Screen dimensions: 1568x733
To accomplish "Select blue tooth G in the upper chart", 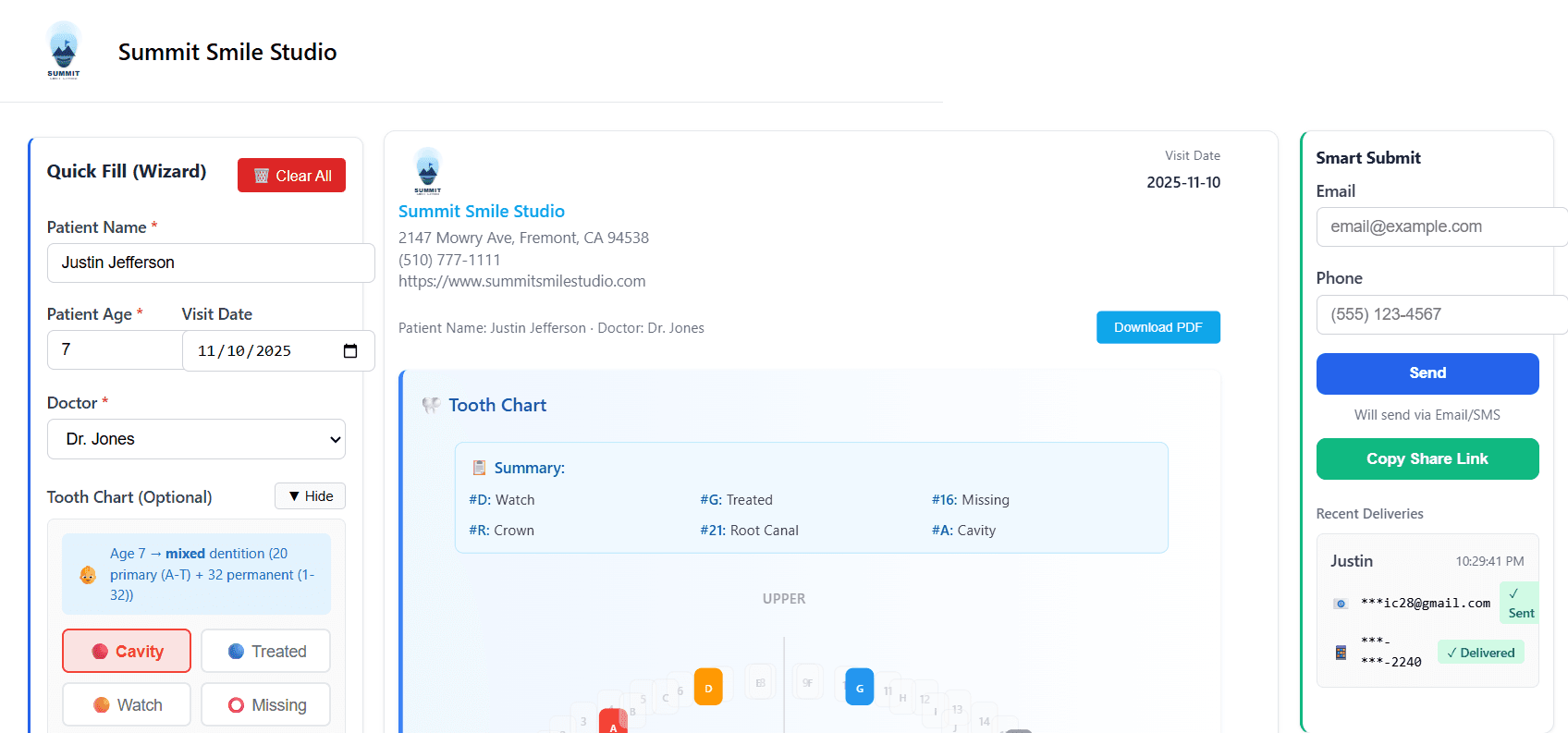I will point(860,687).
